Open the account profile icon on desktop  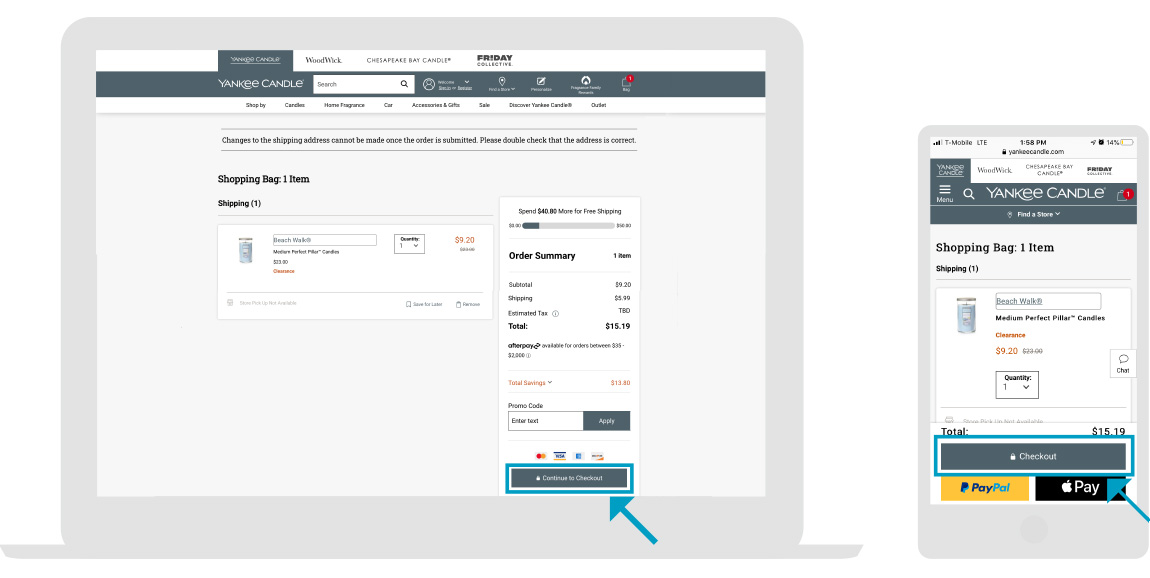429,84
